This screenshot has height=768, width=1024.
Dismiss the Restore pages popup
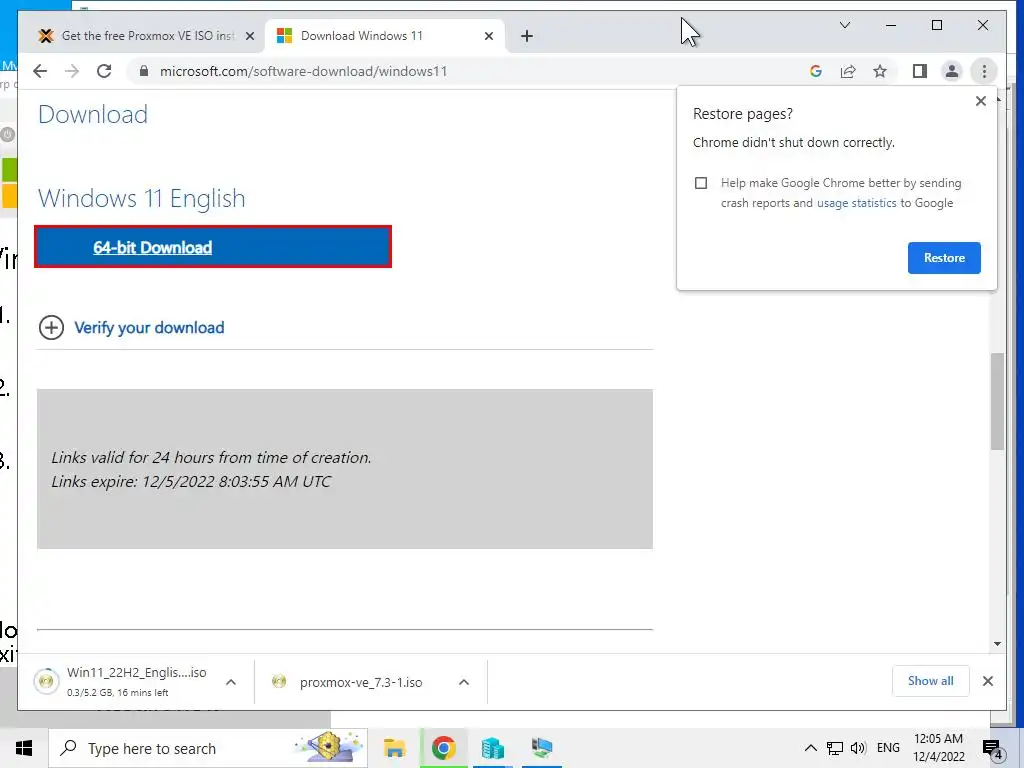pyautogui.click(x=980, y=101)
